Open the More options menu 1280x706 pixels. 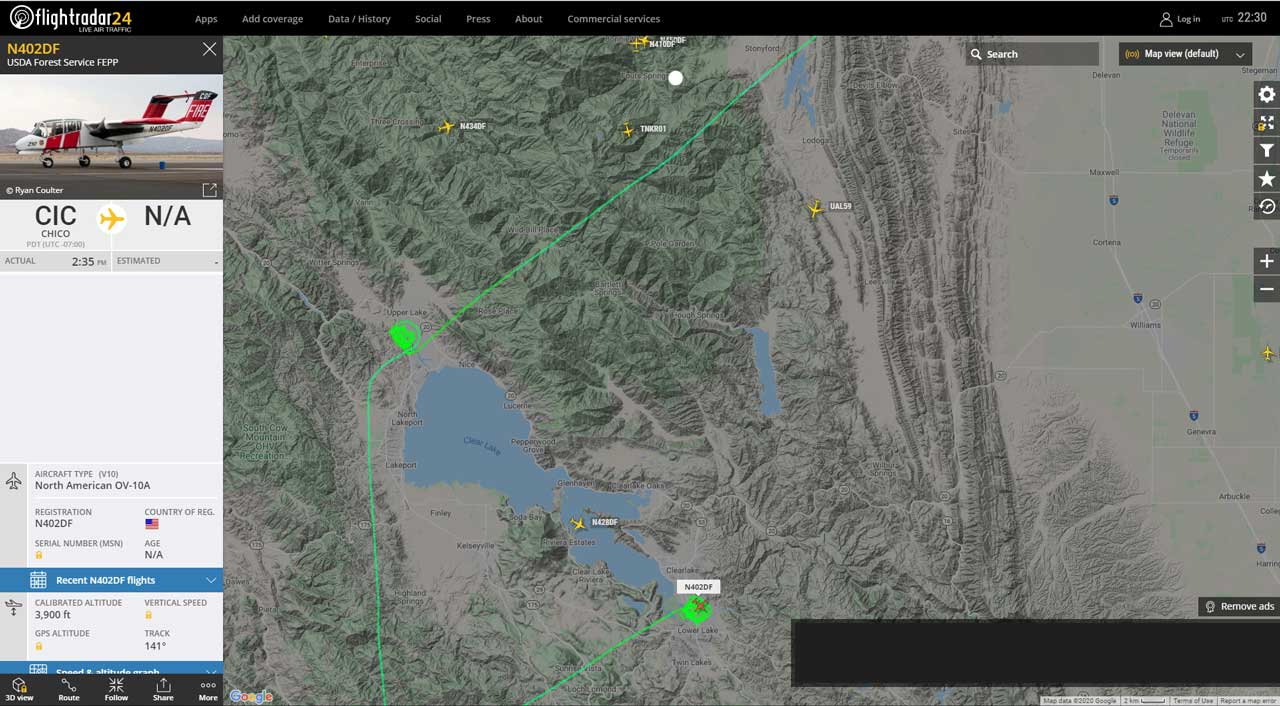point(208,689)
